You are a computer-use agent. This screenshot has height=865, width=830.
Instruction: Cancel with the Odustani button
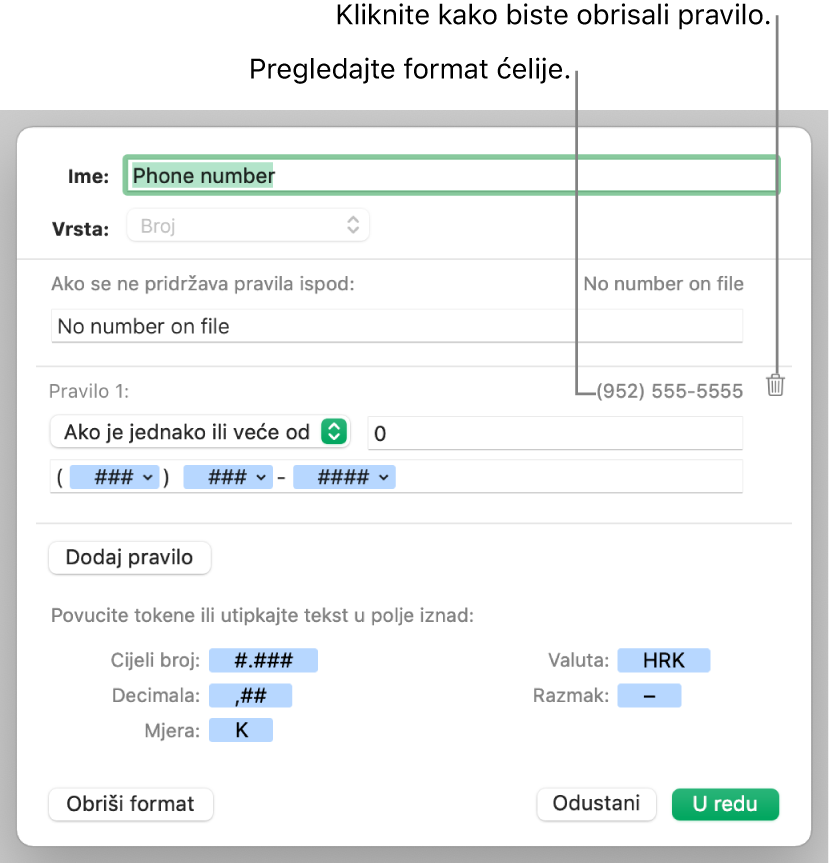click(596, 804)
